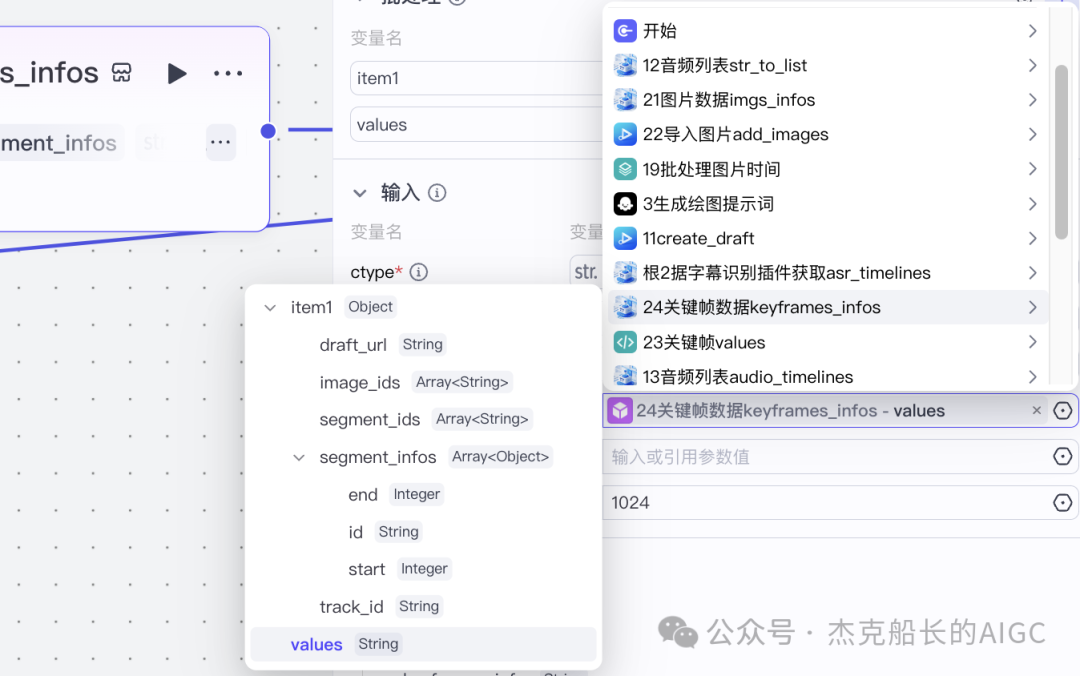Click the hexagon icon beside 1024 field
The height and width of the screenshot is (676, 1080).
1062,502
